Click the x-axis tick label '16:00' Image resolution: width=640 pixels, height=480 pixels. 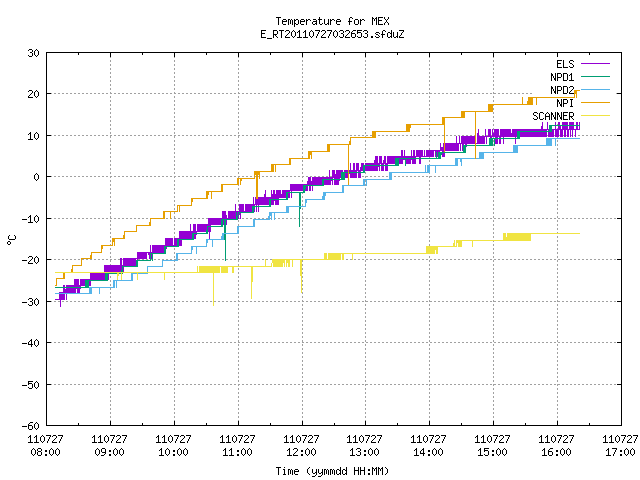point(556,452)
